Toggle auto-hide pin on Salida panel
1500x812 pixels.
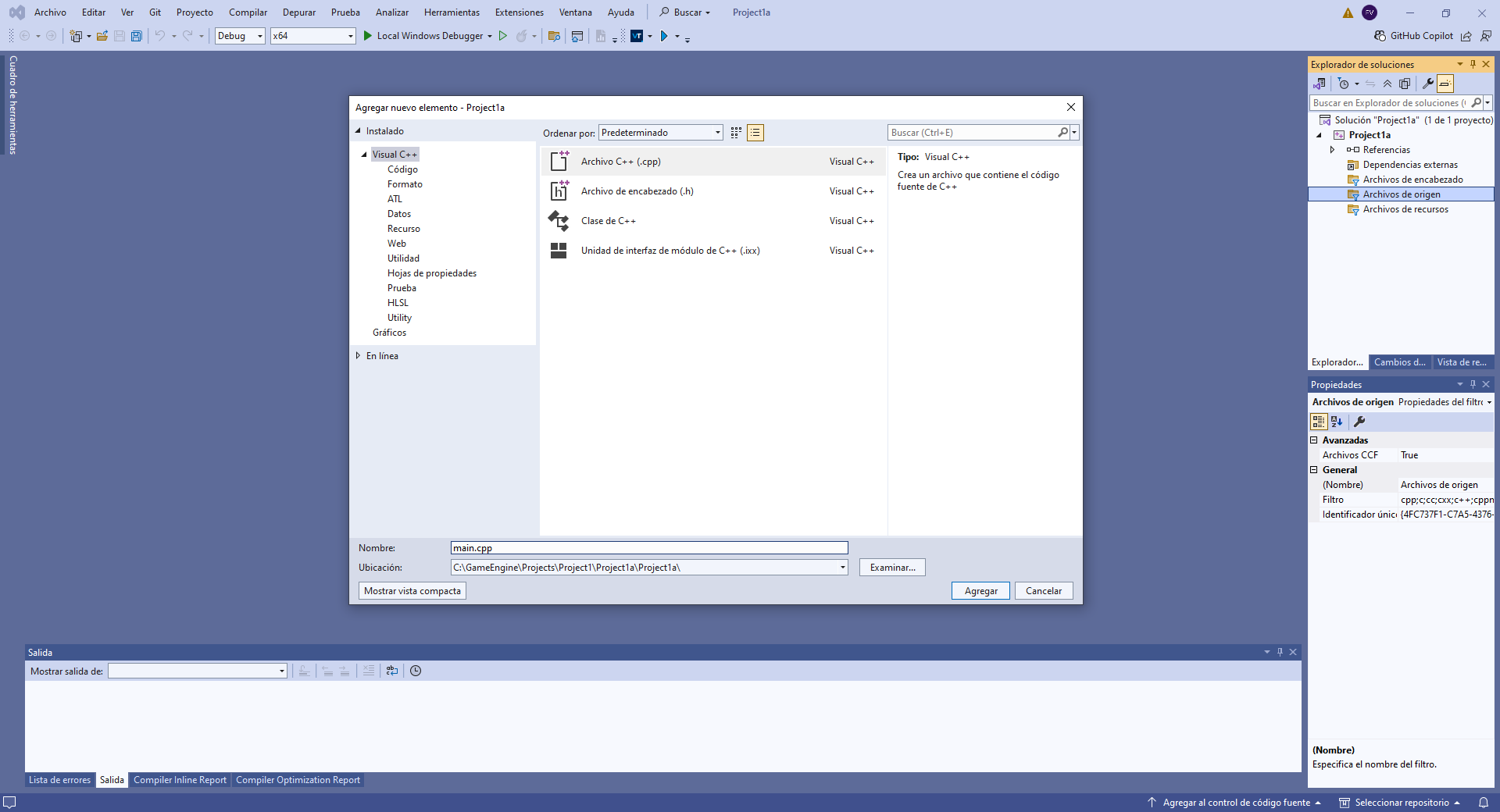pyautogui.click(x=1280, y=652)
